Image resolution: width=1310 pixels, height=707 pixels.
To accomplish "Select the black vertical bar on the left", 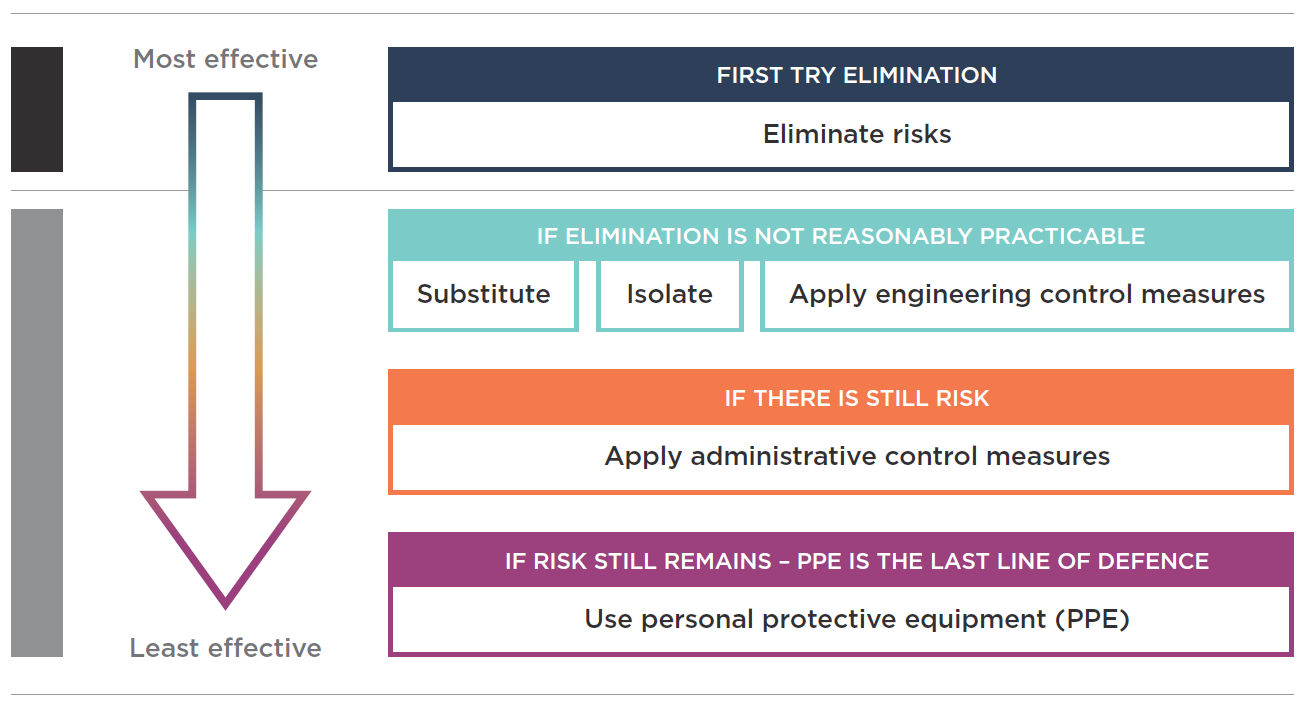I will (37, 109).
